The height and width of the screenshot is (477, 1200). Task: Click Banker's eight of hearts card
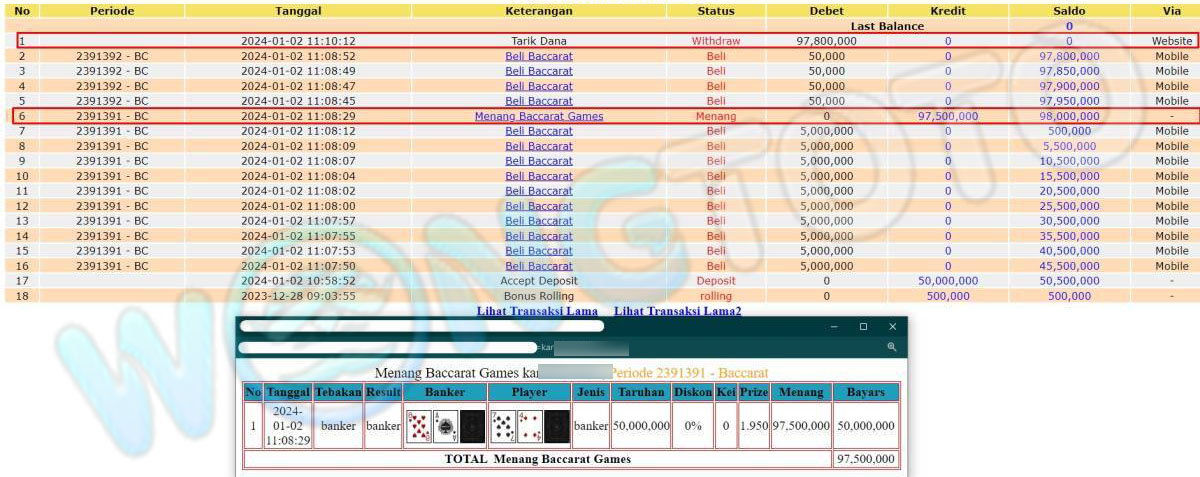418,426
